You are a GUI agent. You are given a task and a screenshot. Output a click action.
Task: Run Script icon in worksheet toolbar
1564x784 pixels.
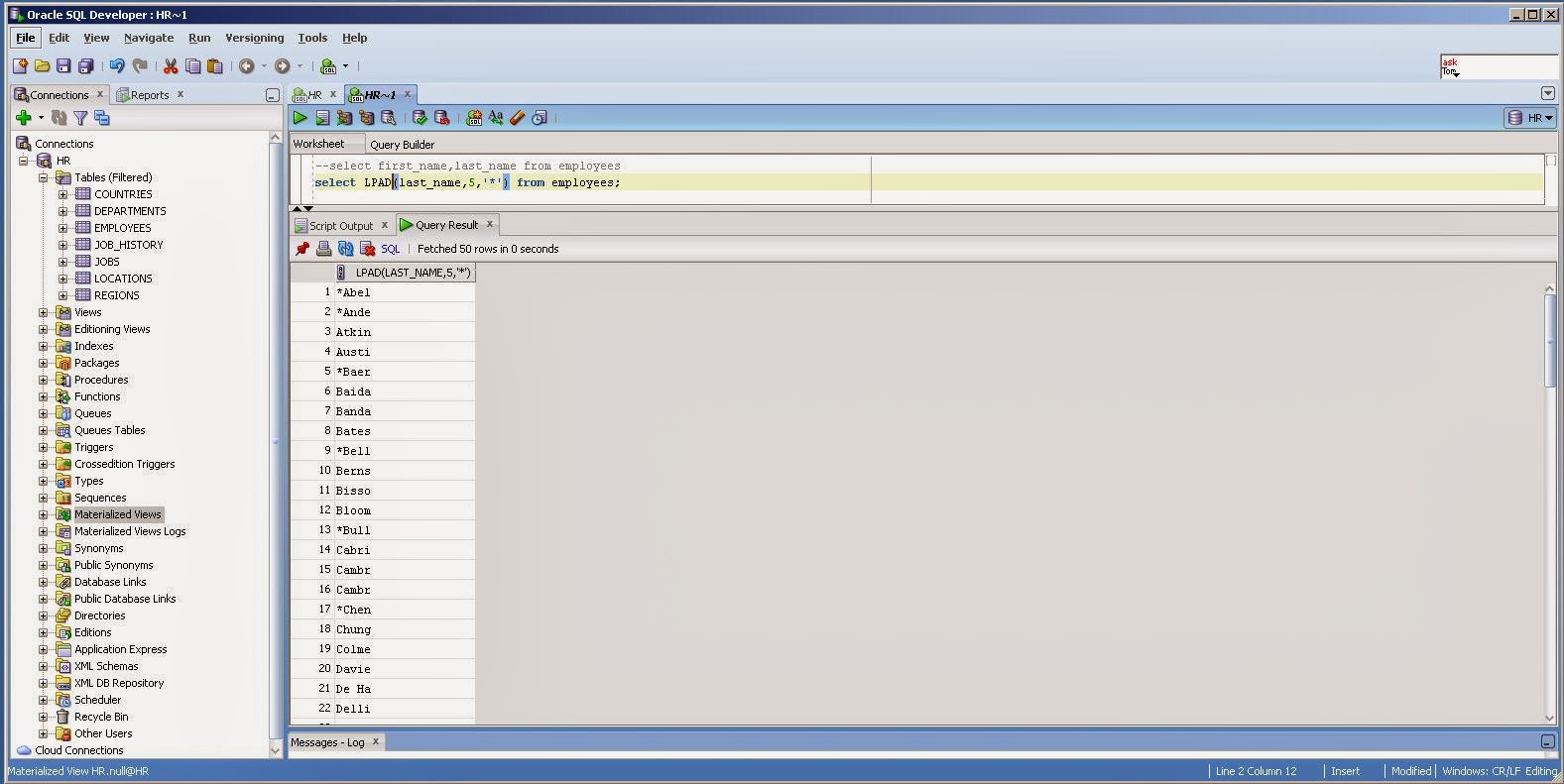click(322, 118)
